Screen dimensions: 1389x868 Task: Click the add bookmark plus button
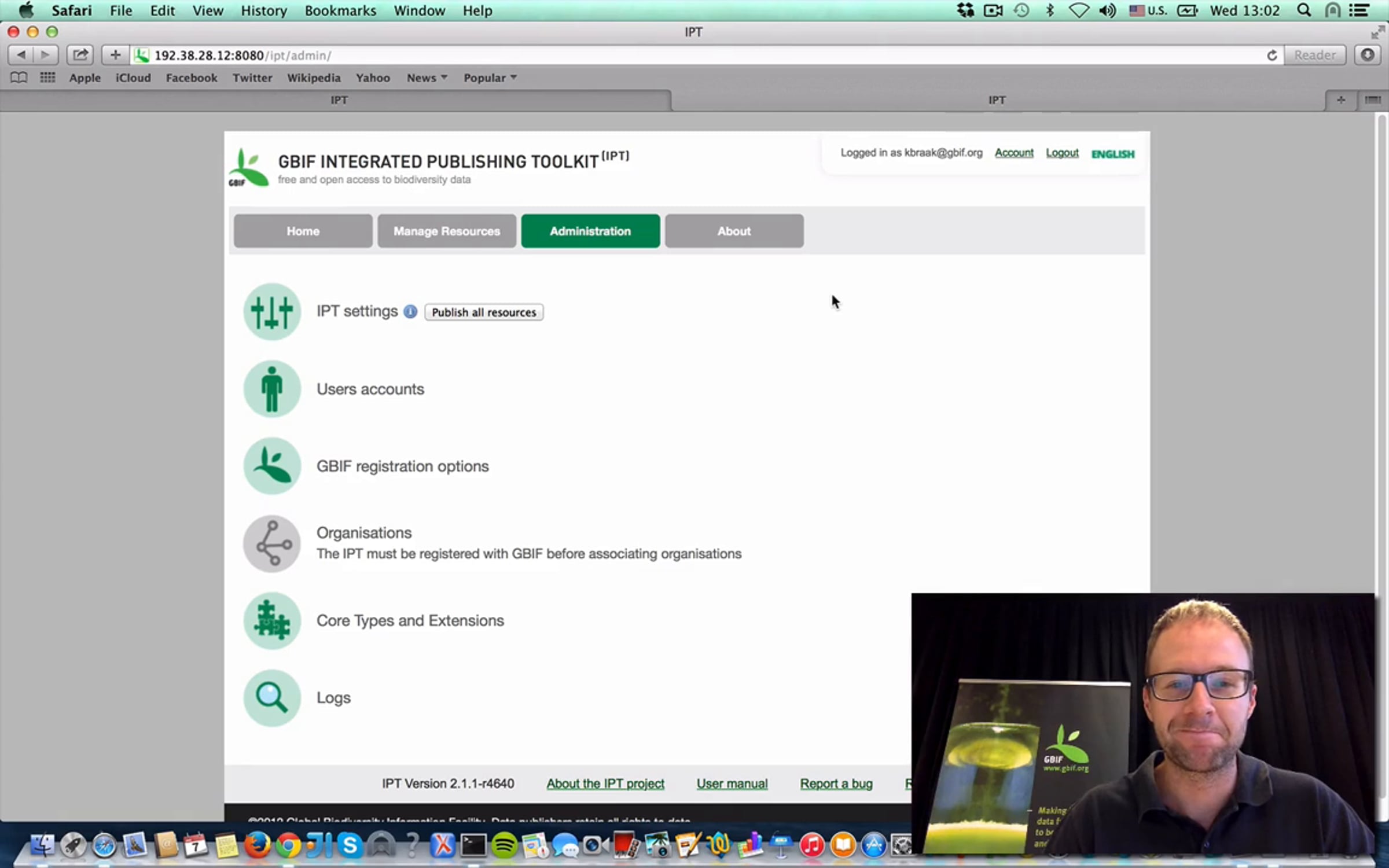115,55
